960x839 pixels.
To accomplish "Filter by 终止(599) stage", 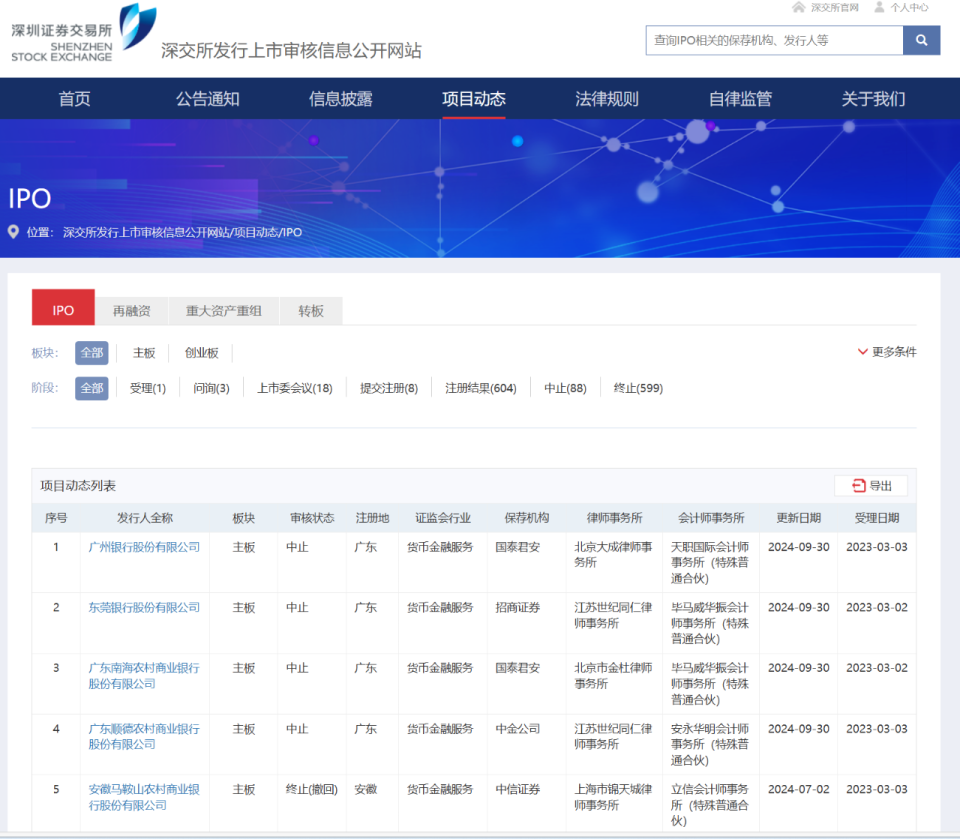I will tap(638, 388).
